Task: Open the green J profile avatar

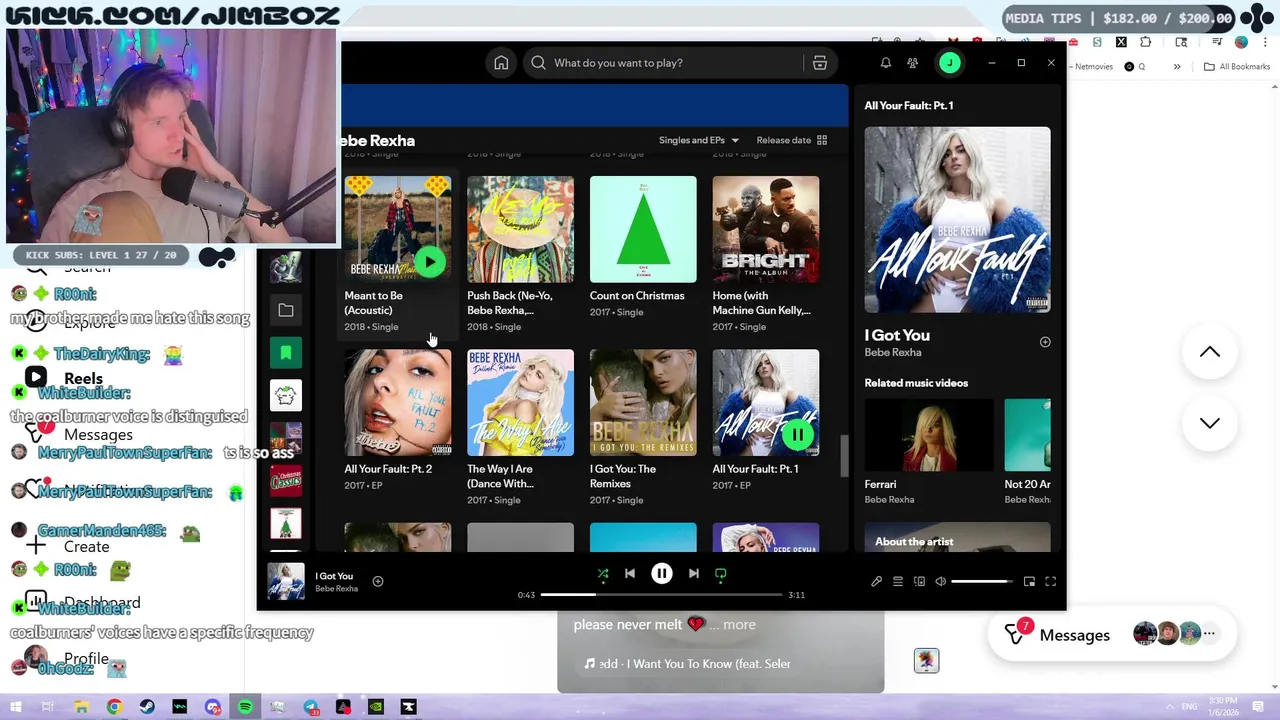Action: pyautogui.click(x=949, y=63)
